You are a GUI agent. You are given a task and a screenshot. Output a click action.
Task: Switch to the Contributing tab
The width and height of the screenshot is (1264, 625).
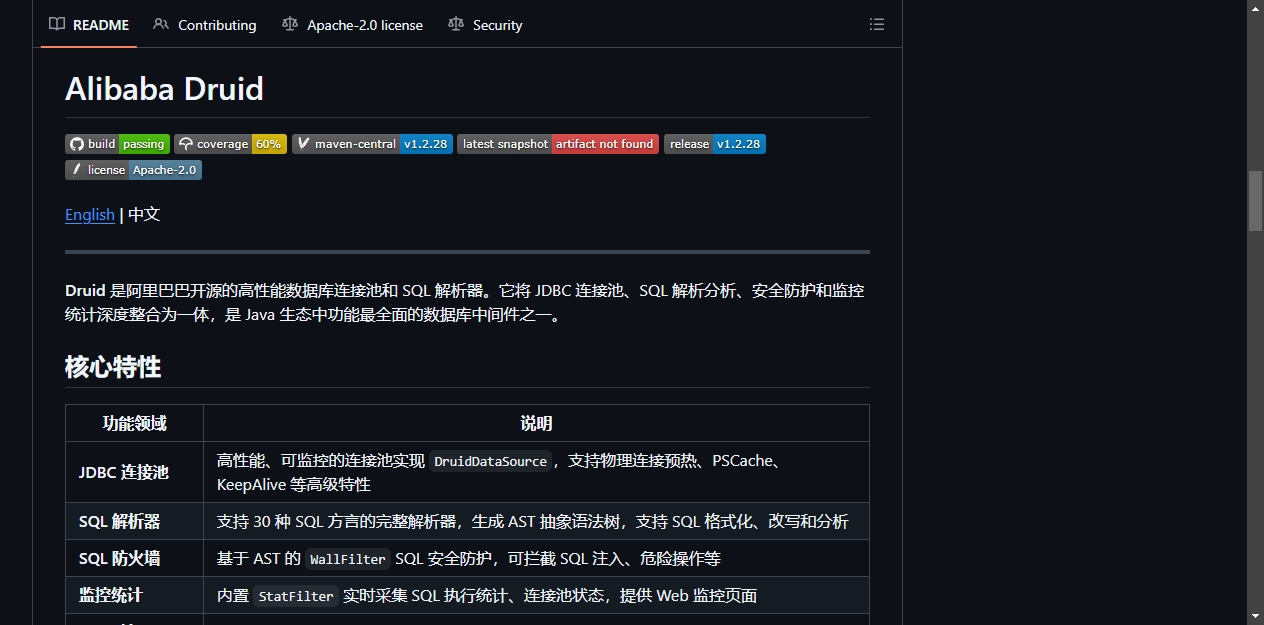[205, 25]
